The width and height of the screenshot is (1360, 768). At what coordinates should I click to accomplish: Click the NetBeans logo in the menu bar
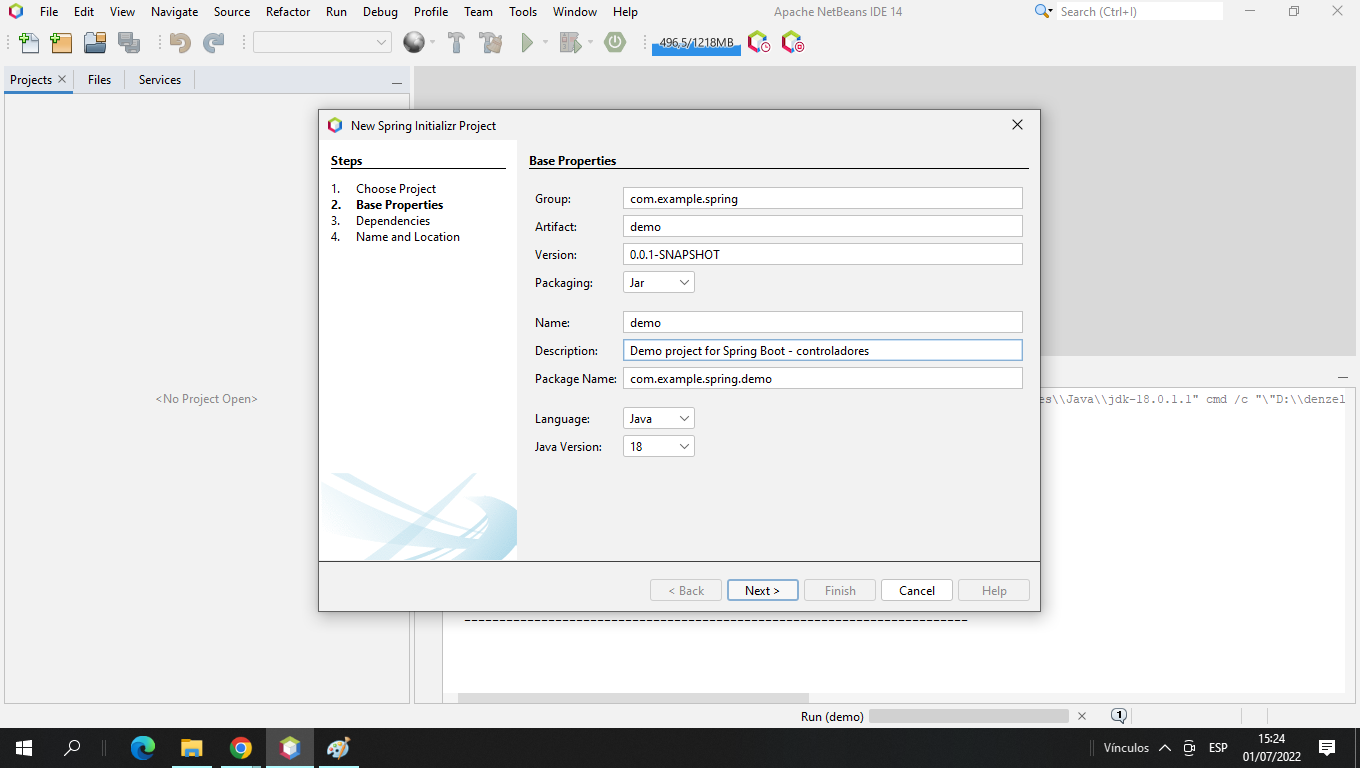tap(16, 11)
